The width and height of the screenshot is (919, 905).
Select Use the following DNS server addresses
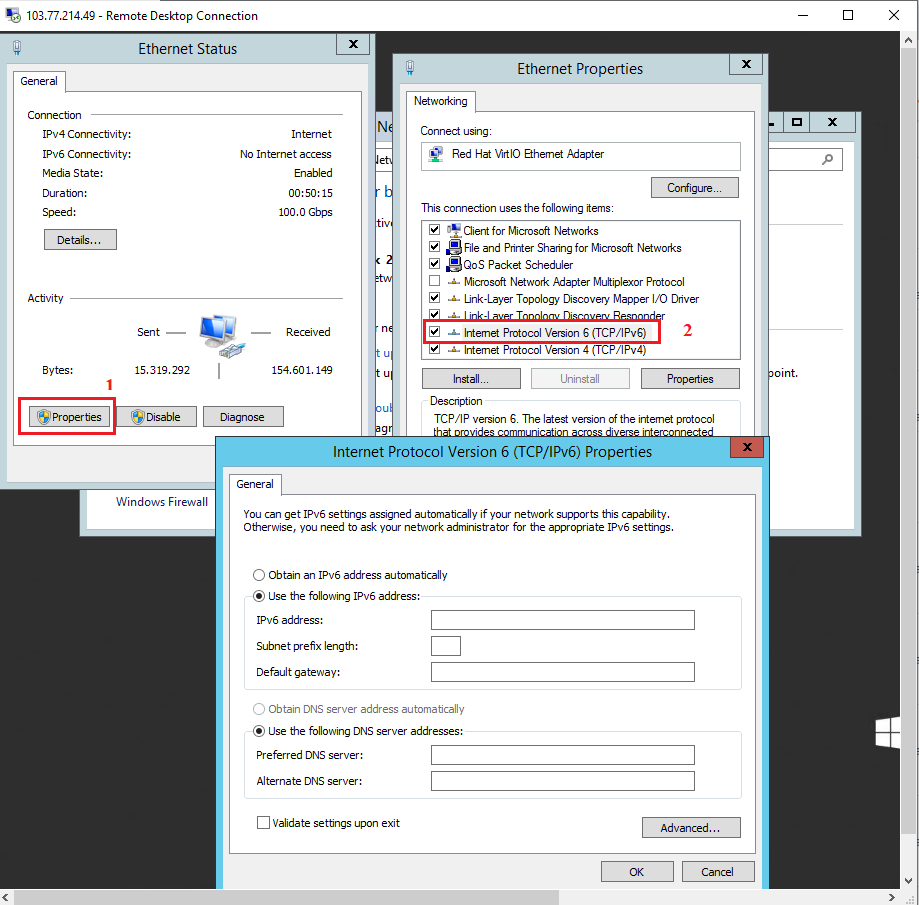pyautogui.click(x=258, y=731)
